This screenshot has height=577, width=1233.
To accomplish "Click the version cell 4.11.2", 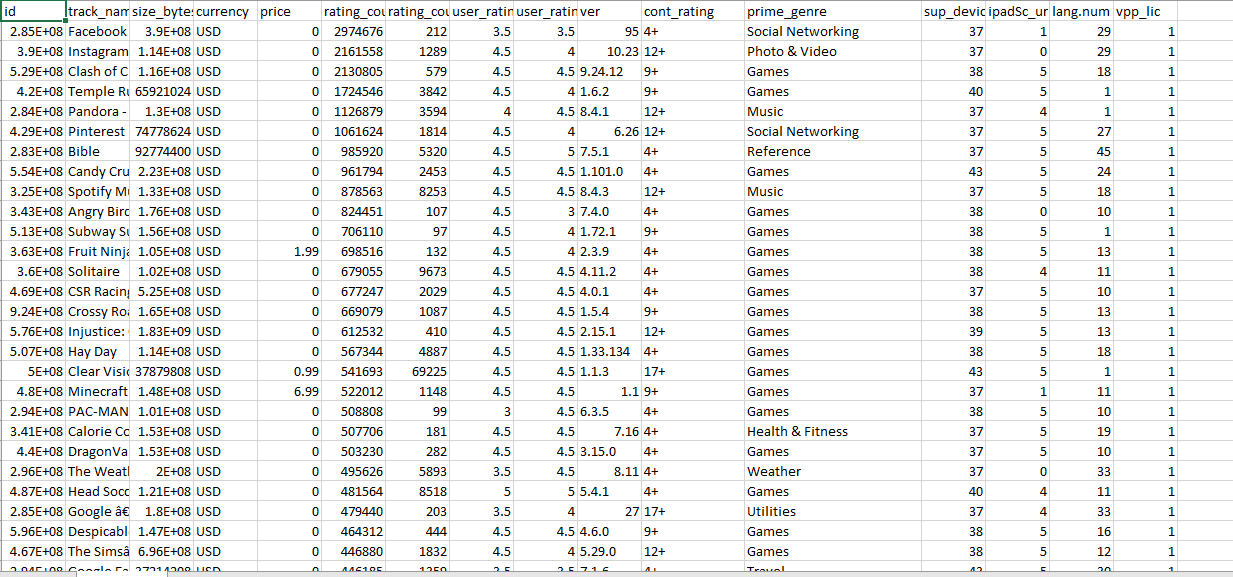I will [610, 272].
